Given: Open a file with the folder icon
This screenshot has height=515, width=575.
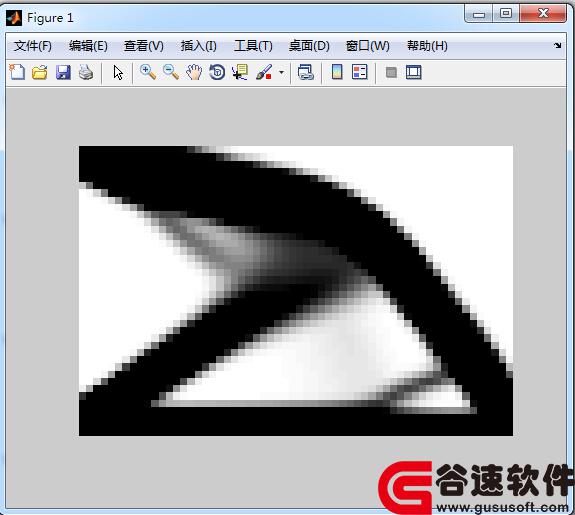Looking at the screenshot, I should tap(40, 72).
